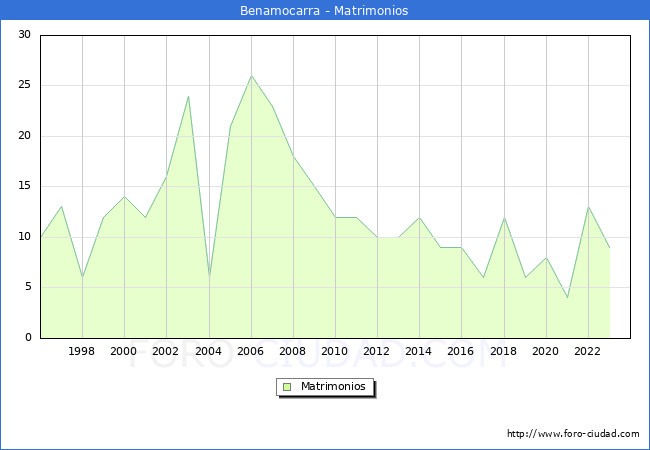Select the 2000 x-axis label
This screenshot has width=650, height=450.
pyautogui.click(x=124, y=352)
